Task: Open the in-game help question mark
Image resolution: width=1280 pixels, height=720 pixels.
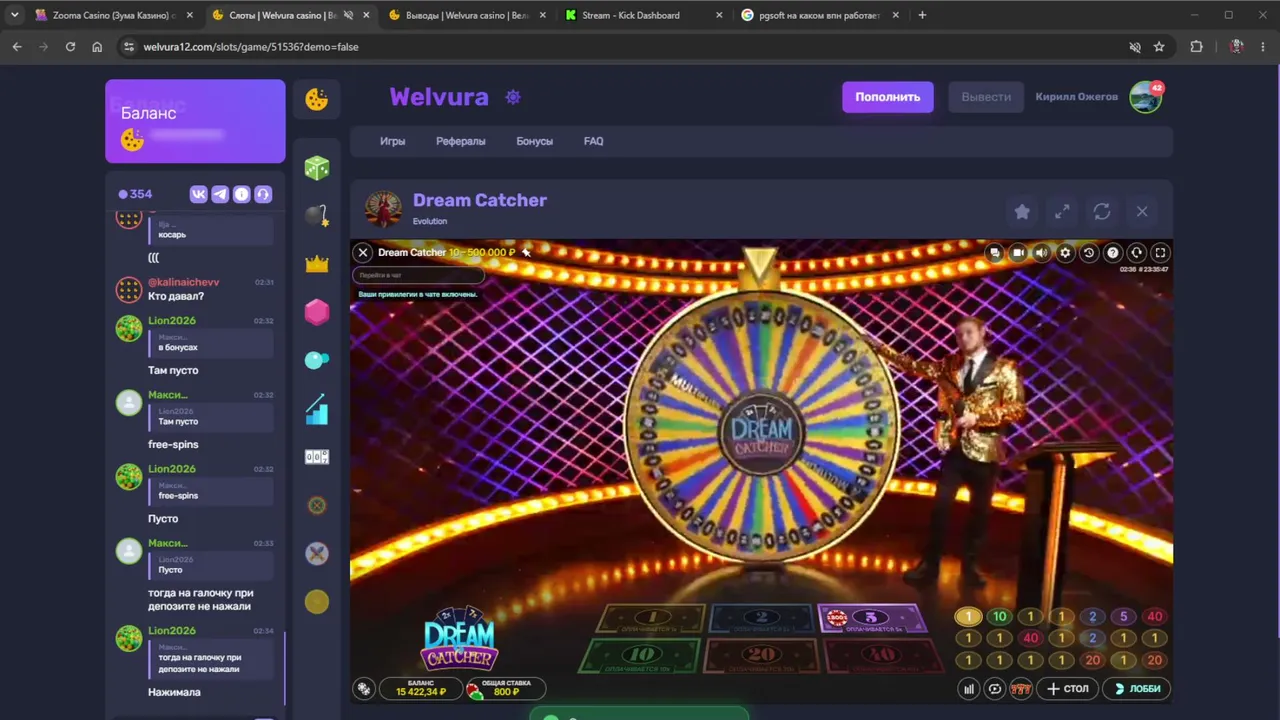Action: [x=1112, y=253]
